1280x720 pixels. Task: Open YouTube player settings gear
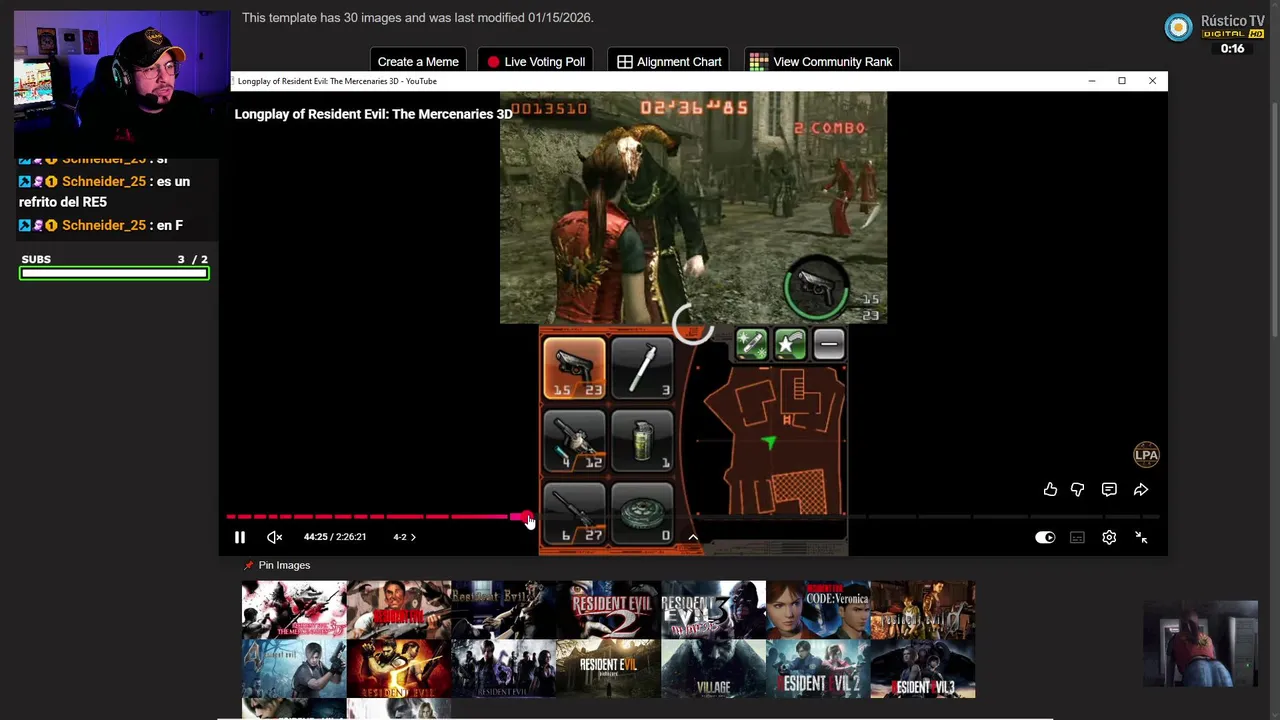[1109, 537]
